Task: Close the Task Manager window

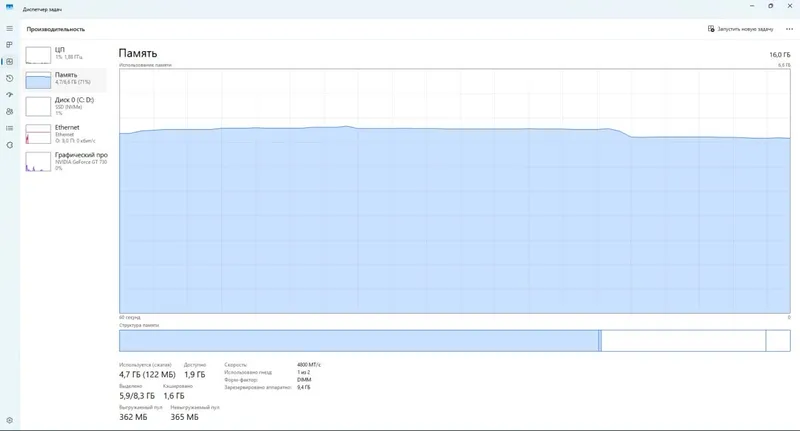Action: [790, 6]
